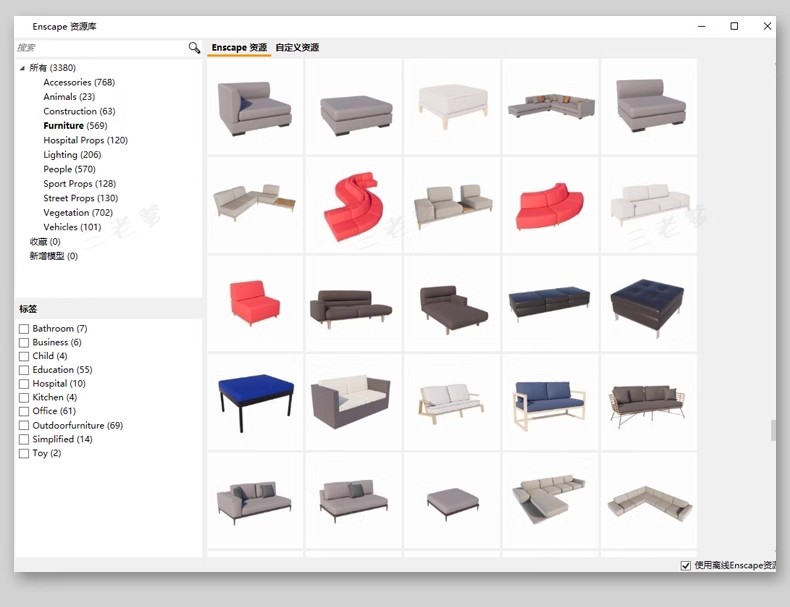
Task: Toggle the Business tag checkbox
Action: point(24,343)
